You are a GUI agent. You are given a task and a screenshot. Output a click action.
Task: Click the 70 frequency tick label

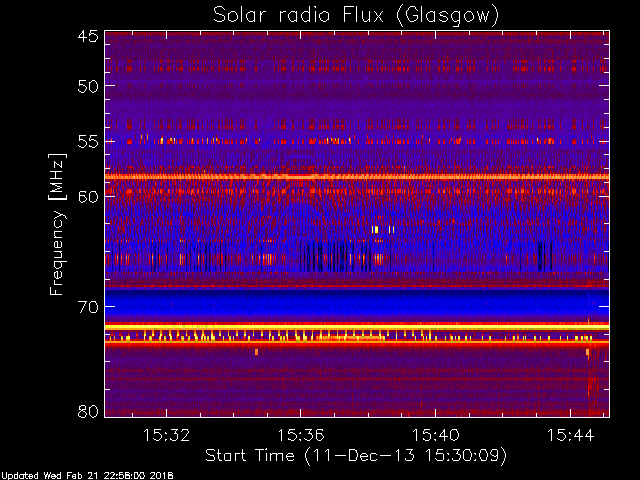tap(88, 307)
